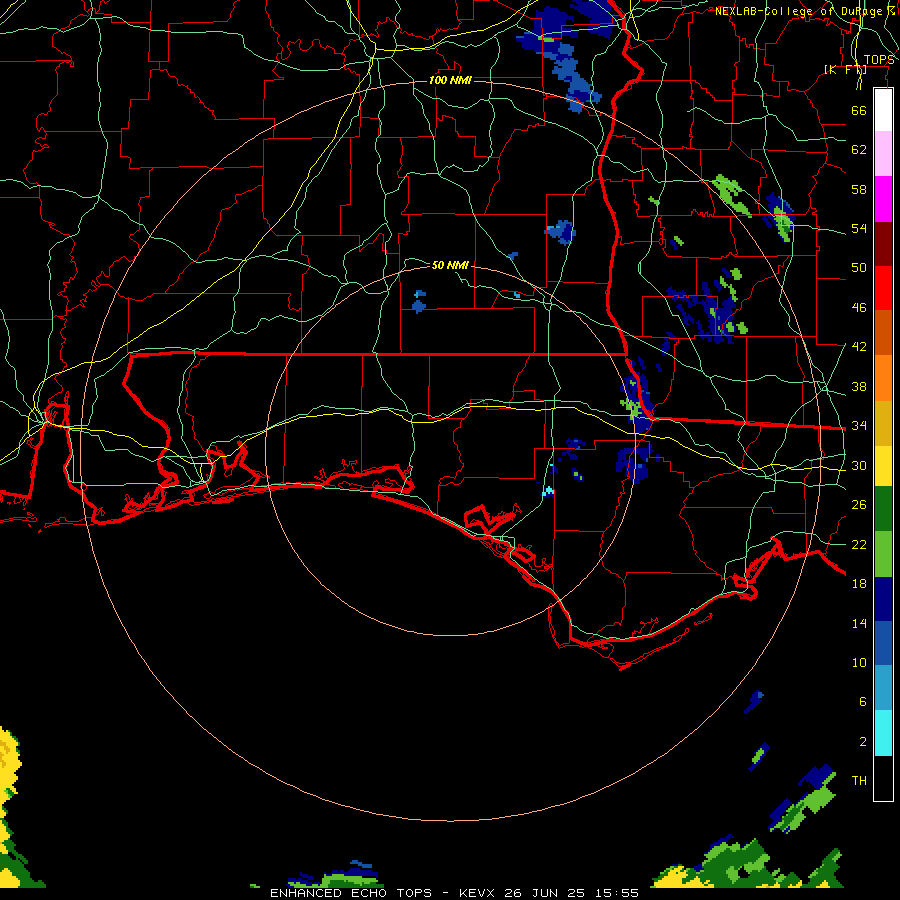Click the legend value 30
Image resolution: width=900 pixels, height=900 pixels.
click(859, 465)
